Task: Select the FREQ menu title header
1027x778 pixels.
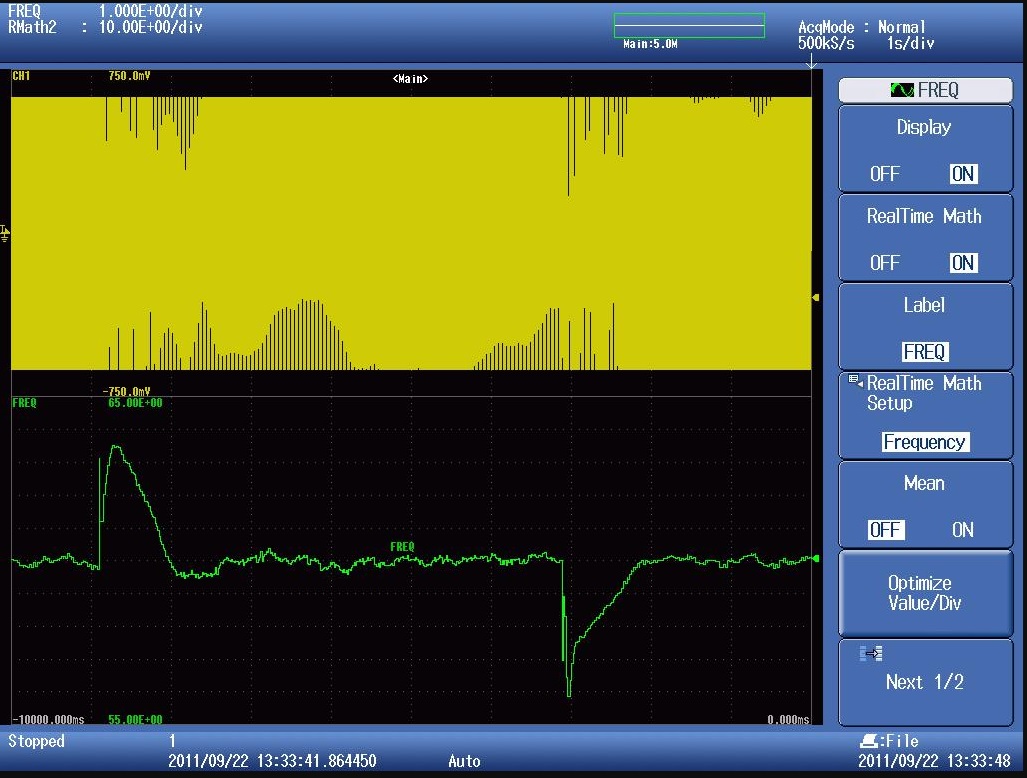Action: (924, 90)
